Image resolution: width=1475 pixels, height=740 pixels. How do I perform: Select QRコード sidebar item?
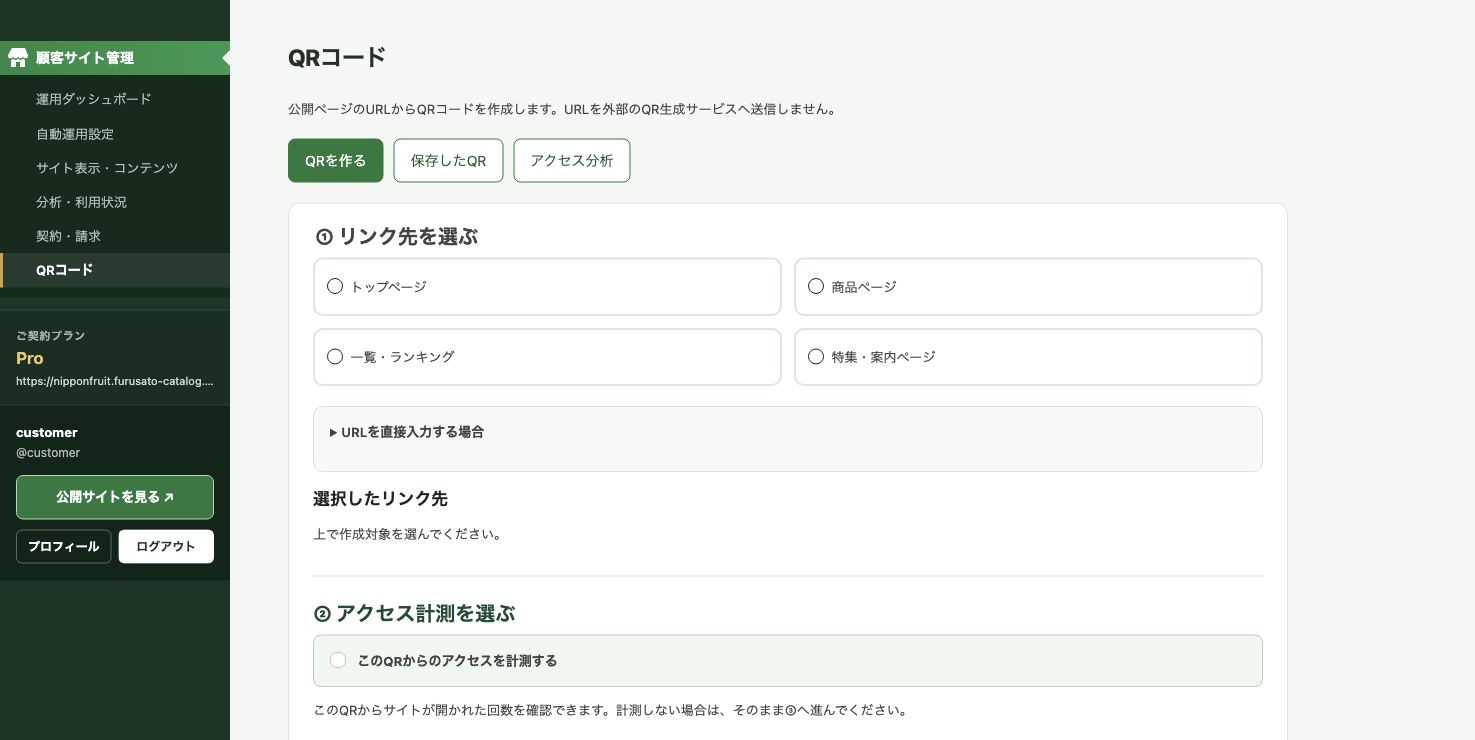coord(115,270)
